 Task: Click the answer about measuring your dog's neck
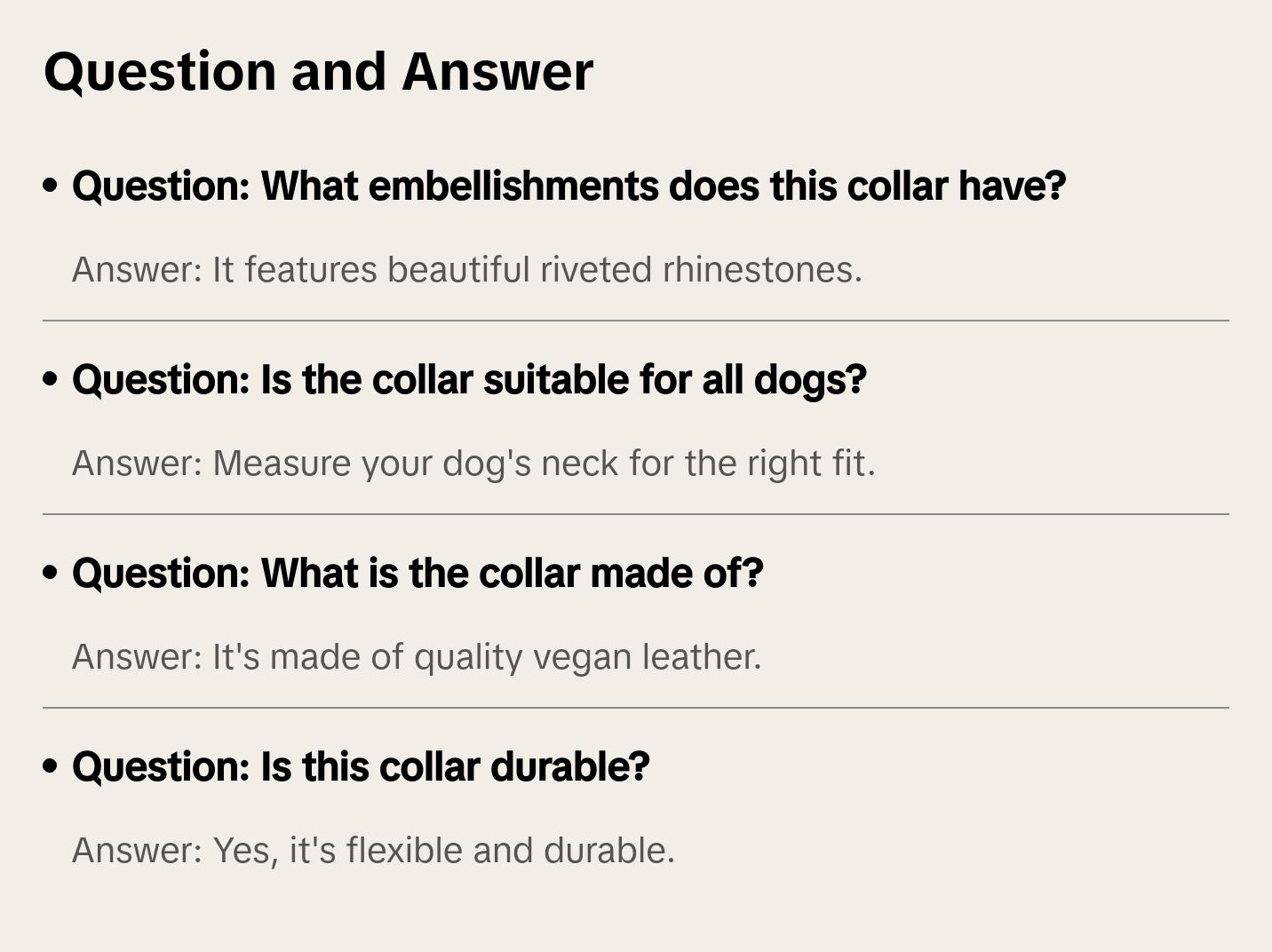[473, 464]
